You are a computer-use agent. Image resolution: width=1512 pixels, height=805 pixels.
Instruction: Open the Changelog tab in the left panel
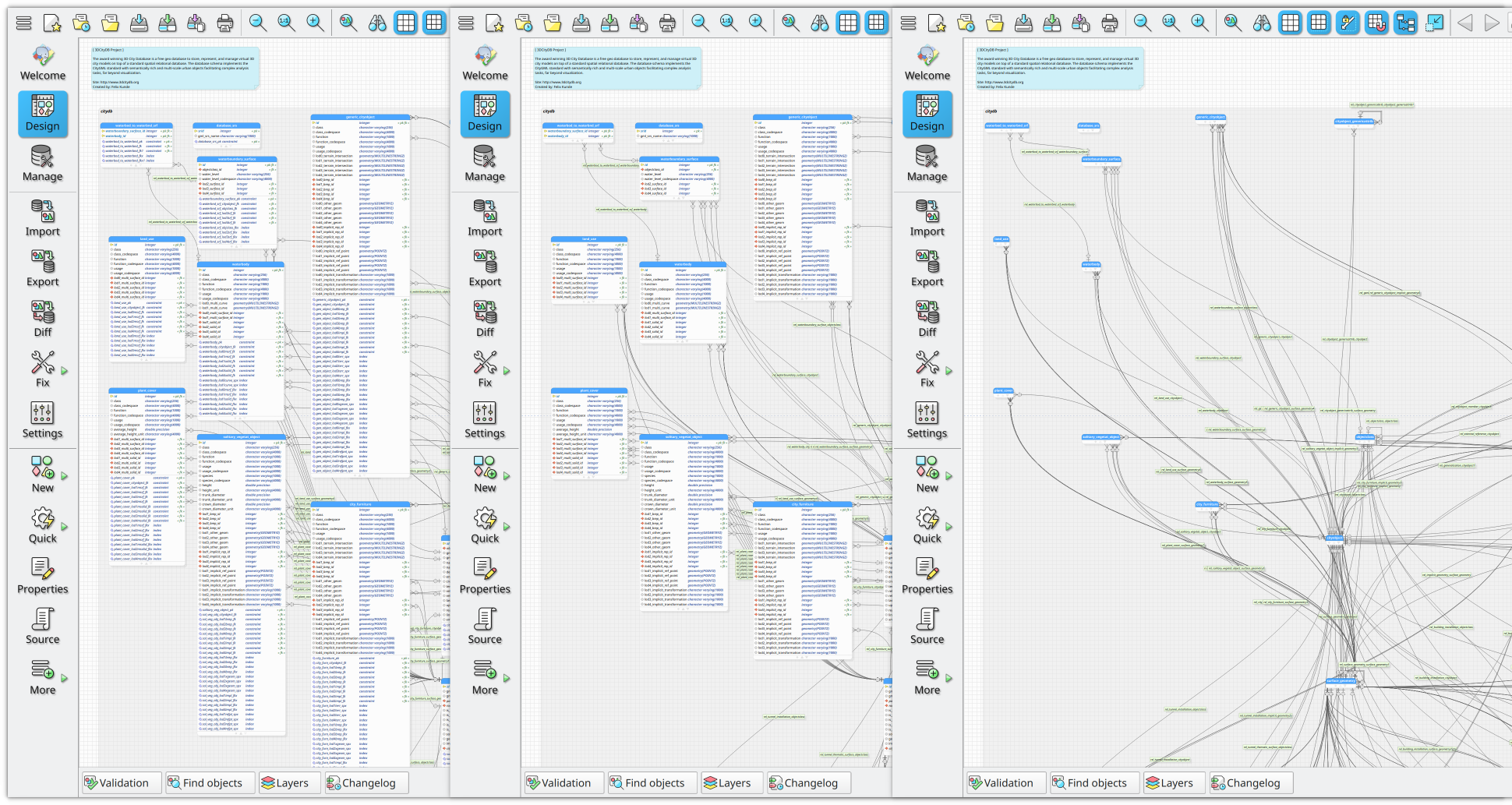366,783
